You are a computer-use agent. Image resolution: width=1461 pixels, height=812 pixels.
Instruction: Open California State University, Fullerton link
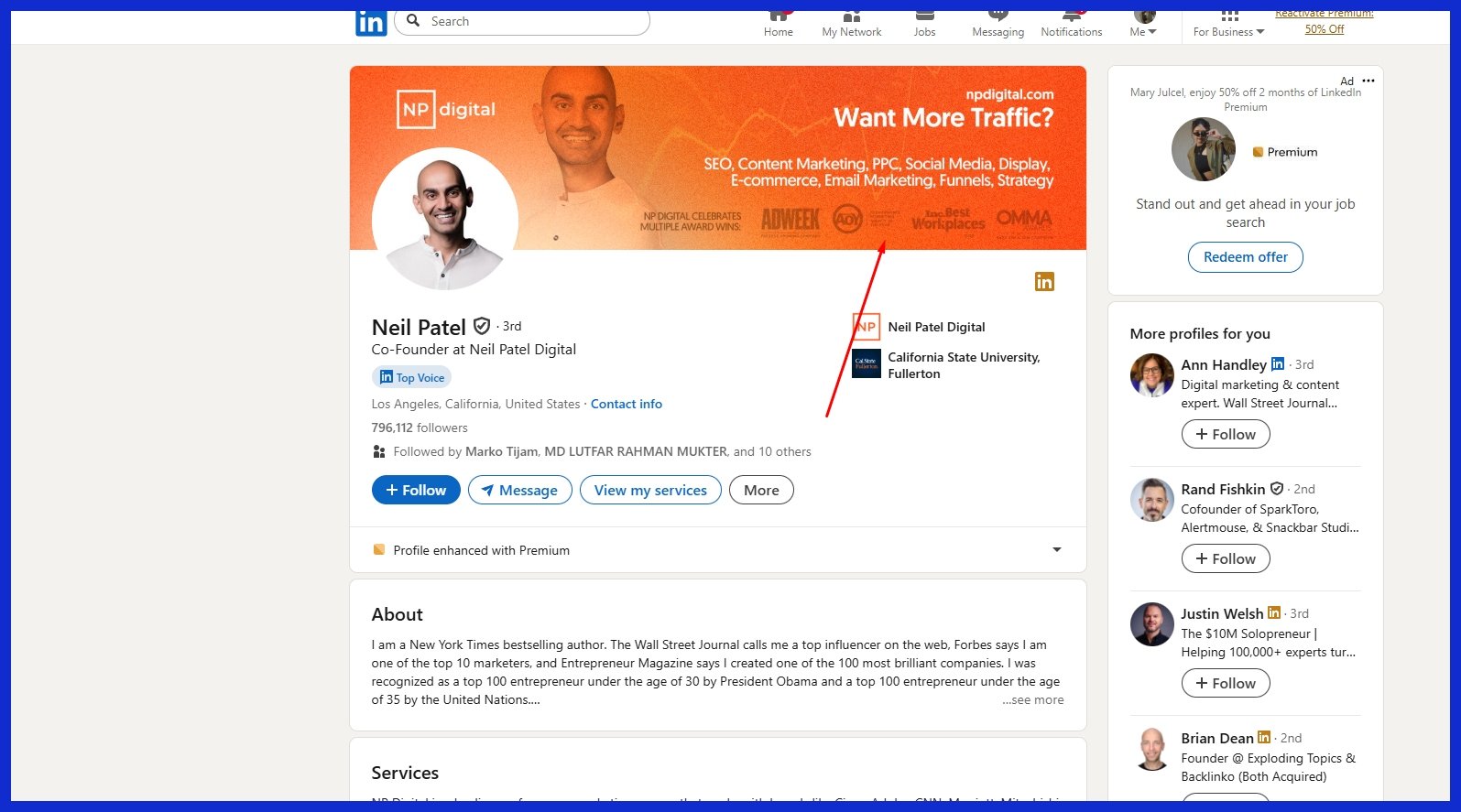pos(964,365)
